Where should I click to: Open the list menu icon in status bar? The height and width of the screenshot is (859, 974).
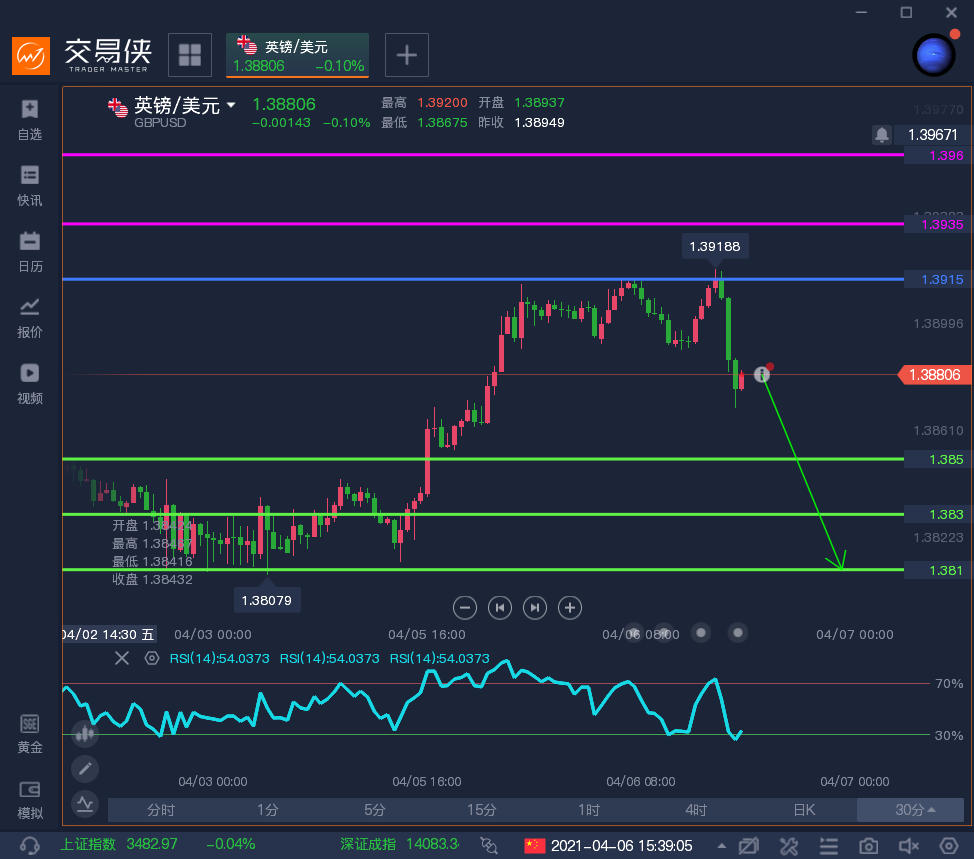click(x=829, y=845)
